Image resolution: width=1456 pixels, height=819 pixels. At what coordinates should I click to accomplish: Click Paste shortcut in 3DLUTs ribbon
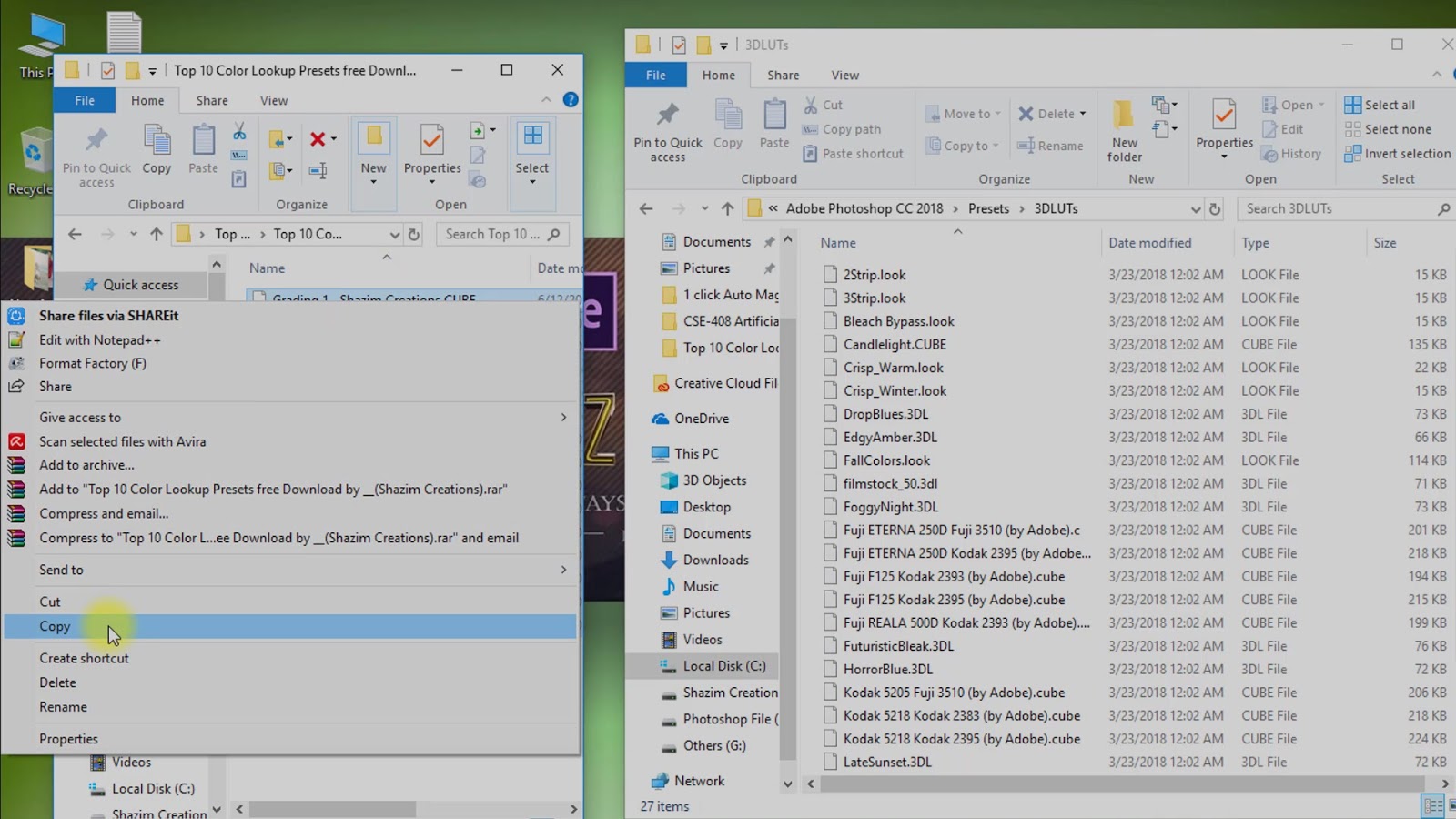[x=853, y=154]
